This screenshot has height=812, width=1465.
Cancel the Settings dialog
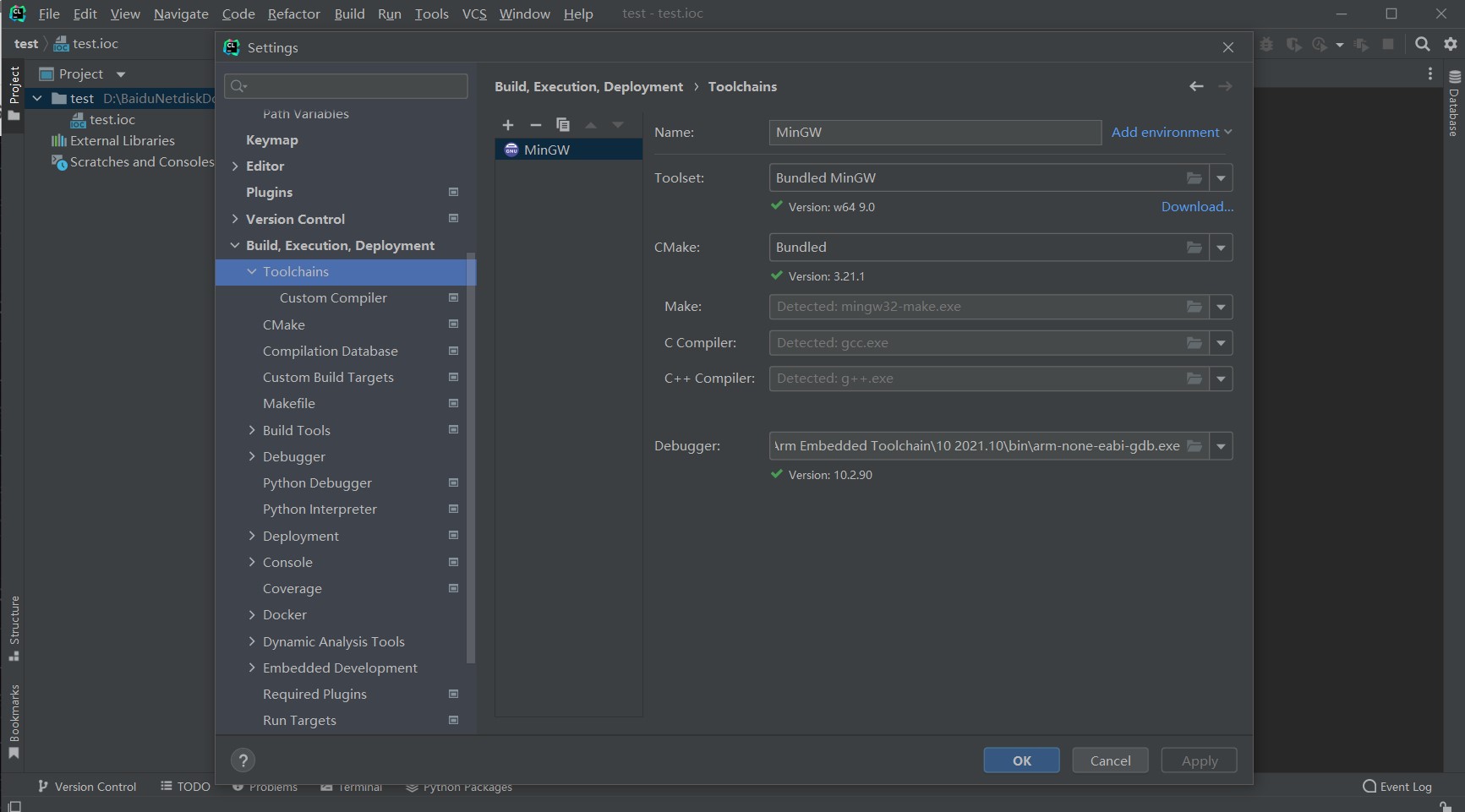pyautogui.click(x=1110, y=760)
